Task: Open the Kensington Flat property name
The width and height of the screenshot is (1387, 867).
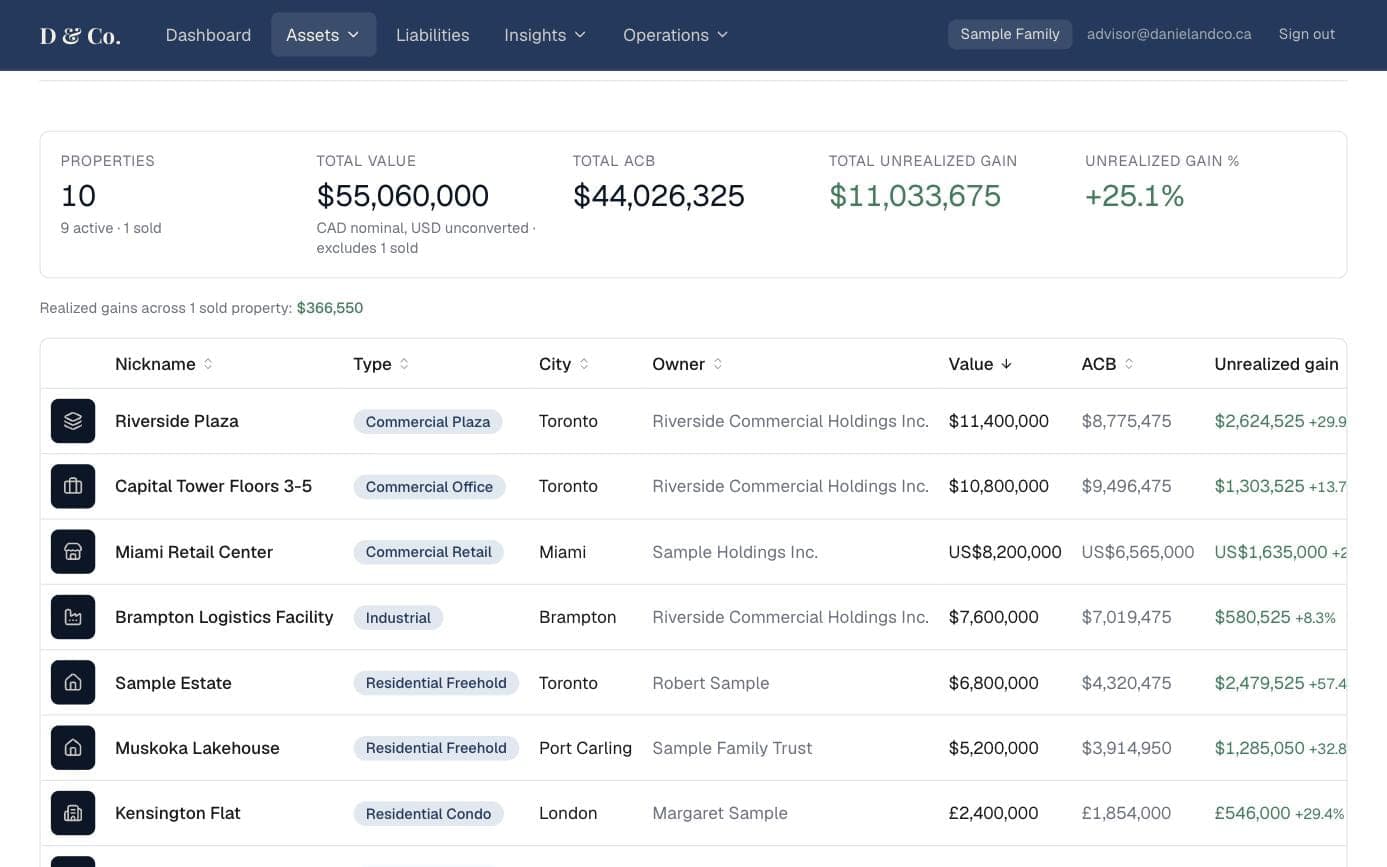Action: tap(178, 813)
